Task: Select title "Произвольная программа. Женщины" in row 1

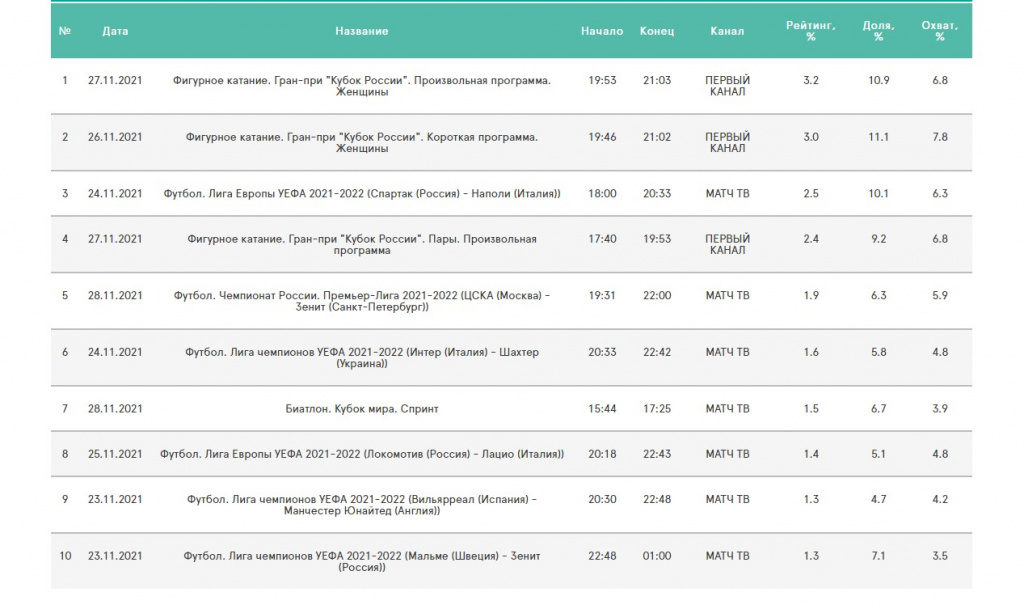Action: pyautogui.click(x=362, y=86)
